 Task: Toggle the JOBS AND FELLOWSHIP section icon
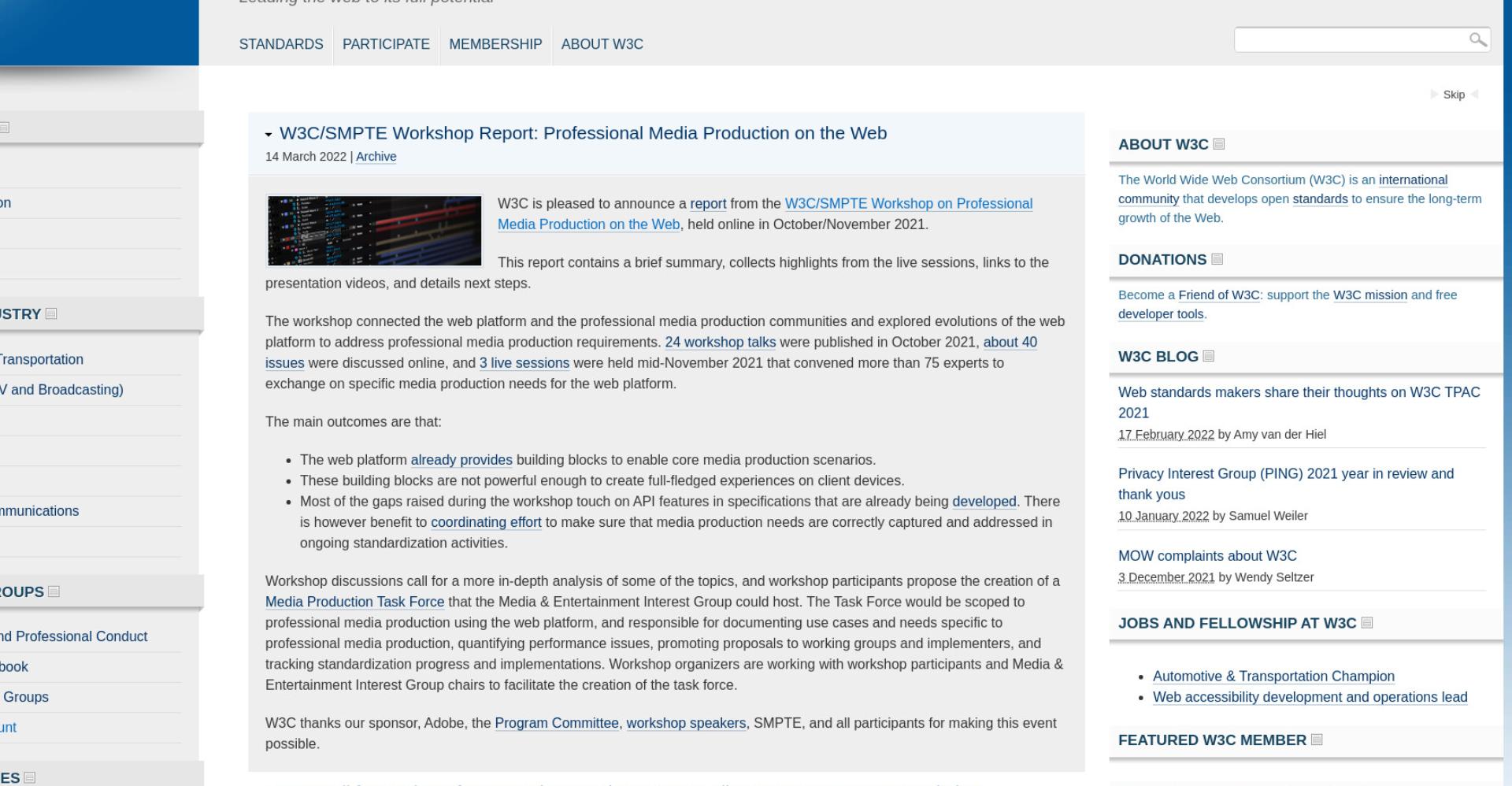click(1367, 623)
